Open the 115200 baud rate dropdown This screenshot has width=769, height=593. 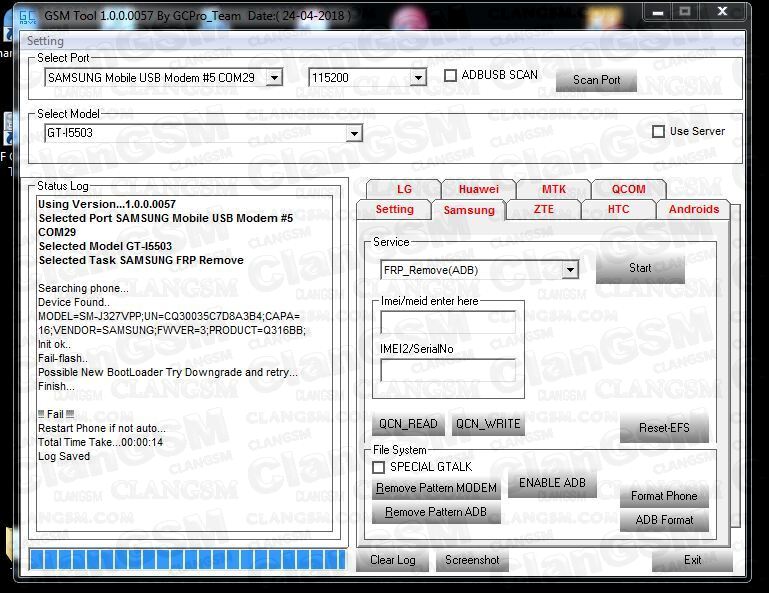pyautogui.click(x=418, y=77)
